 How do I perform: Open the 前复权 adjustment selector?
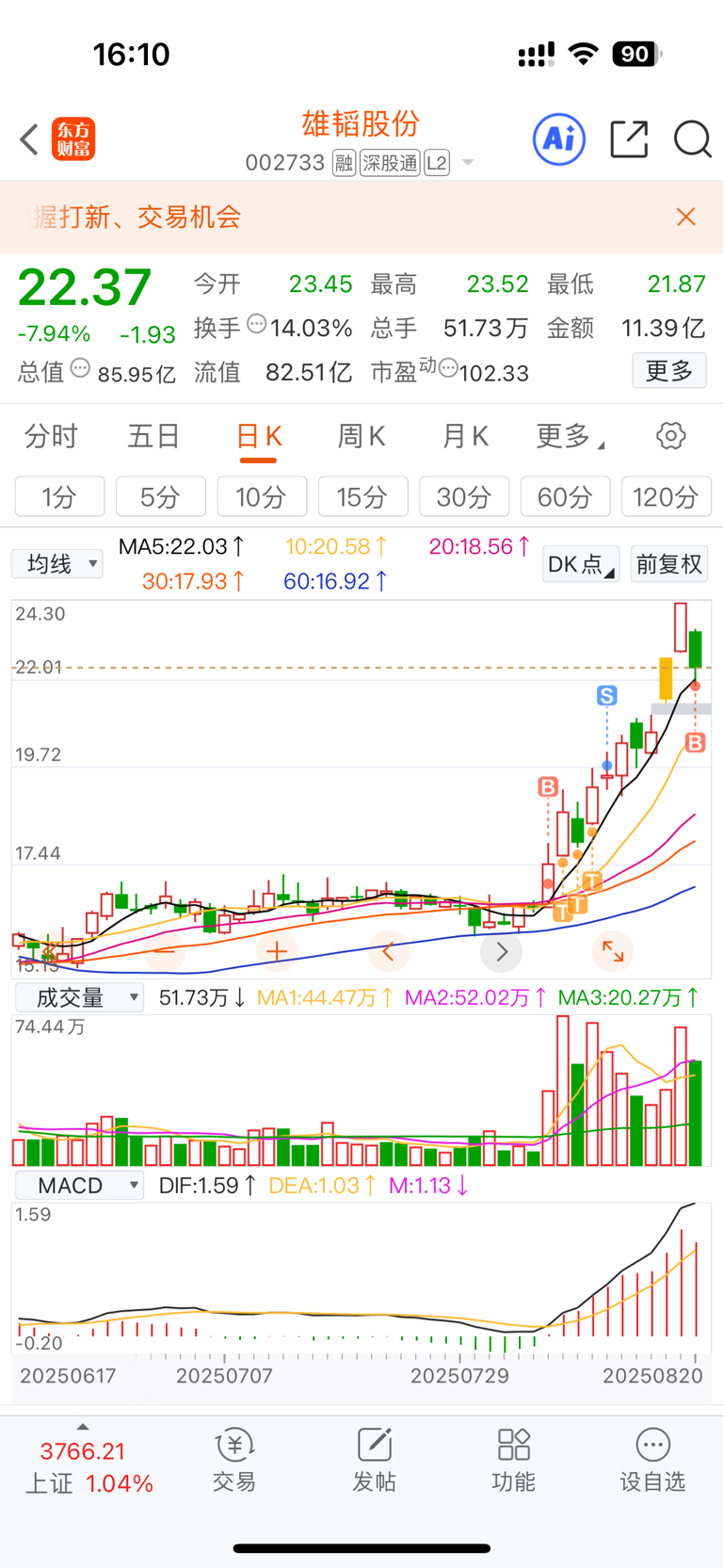669,564
